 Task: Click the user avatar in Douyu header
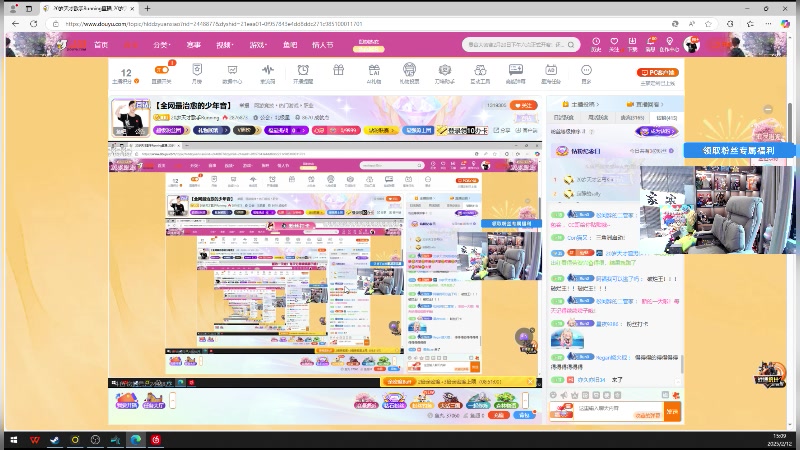[x=692, y=44]
